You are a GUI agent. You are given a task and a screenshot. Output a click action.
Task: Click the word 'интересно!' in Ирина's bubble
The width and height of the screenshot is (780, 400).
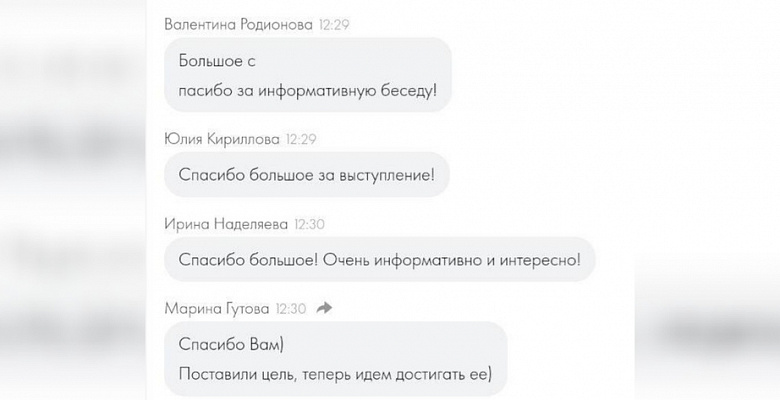pos(540,260)
